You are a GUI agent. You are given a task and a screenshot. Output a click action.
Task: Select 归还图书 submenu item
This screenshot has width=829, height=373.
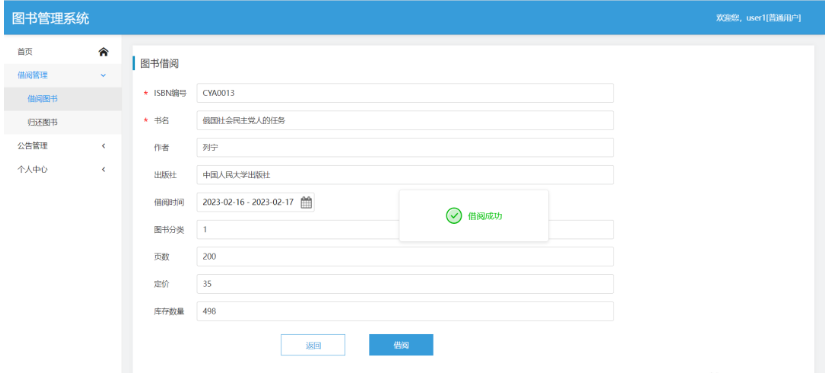(x=63, y=122)
